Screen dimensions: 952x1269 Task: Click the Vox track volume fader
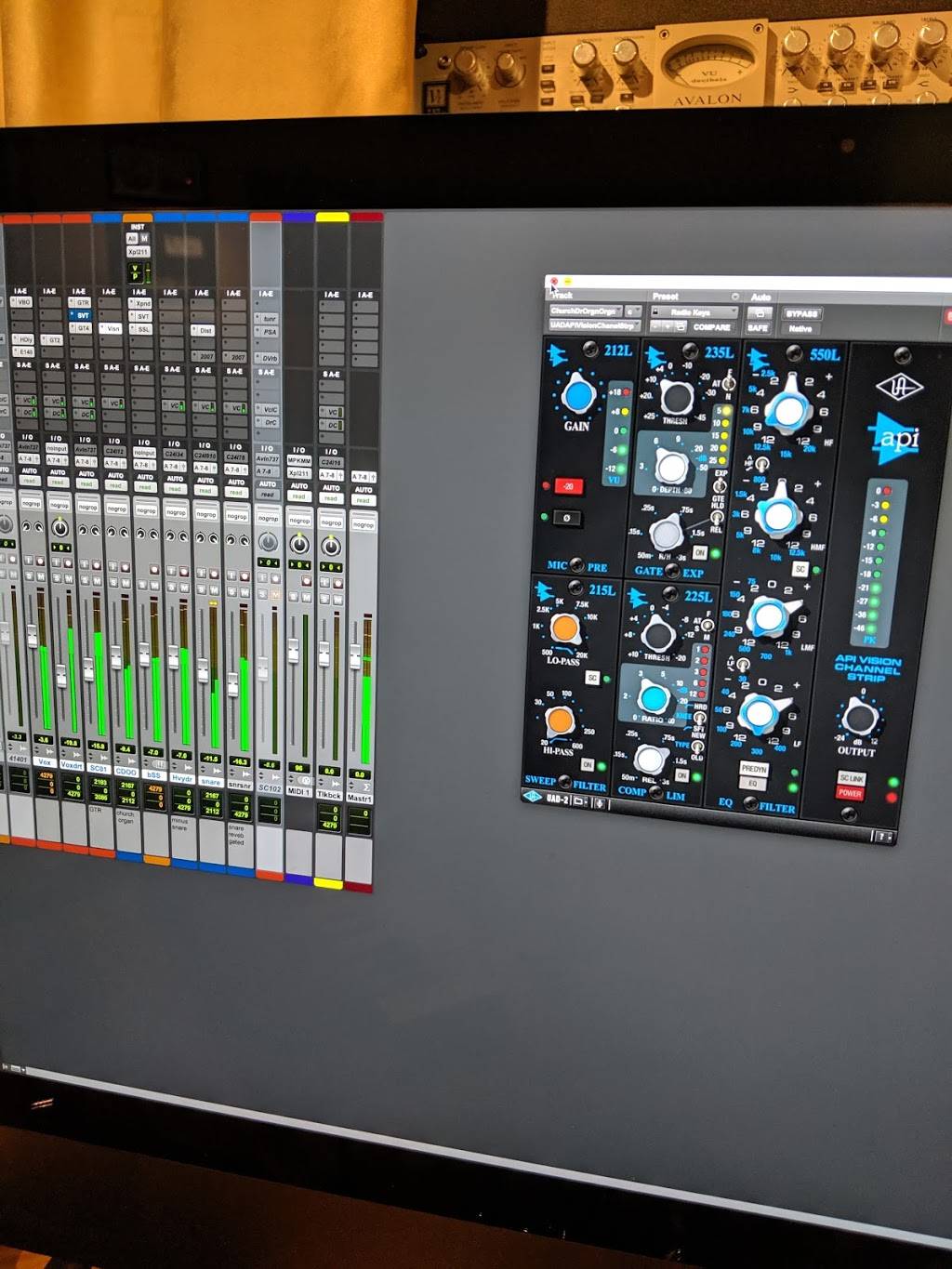33,637
